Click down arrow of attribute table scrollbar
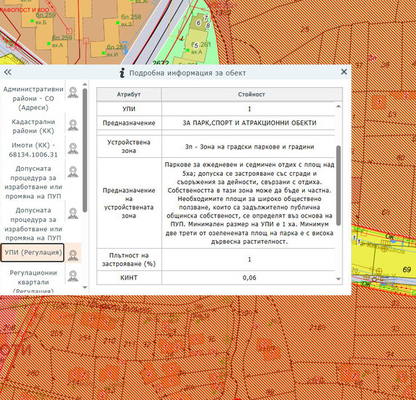The height and width of the screenshot is (400, 416). (339, 279)
